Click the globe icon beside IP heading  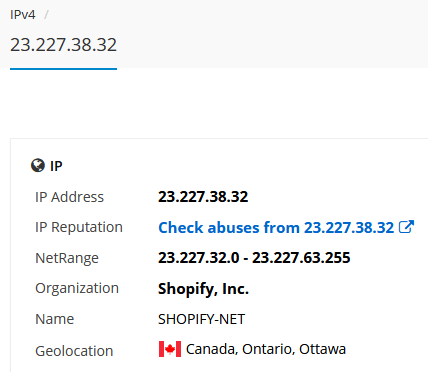pyautogui.click(x=38, y=165)
